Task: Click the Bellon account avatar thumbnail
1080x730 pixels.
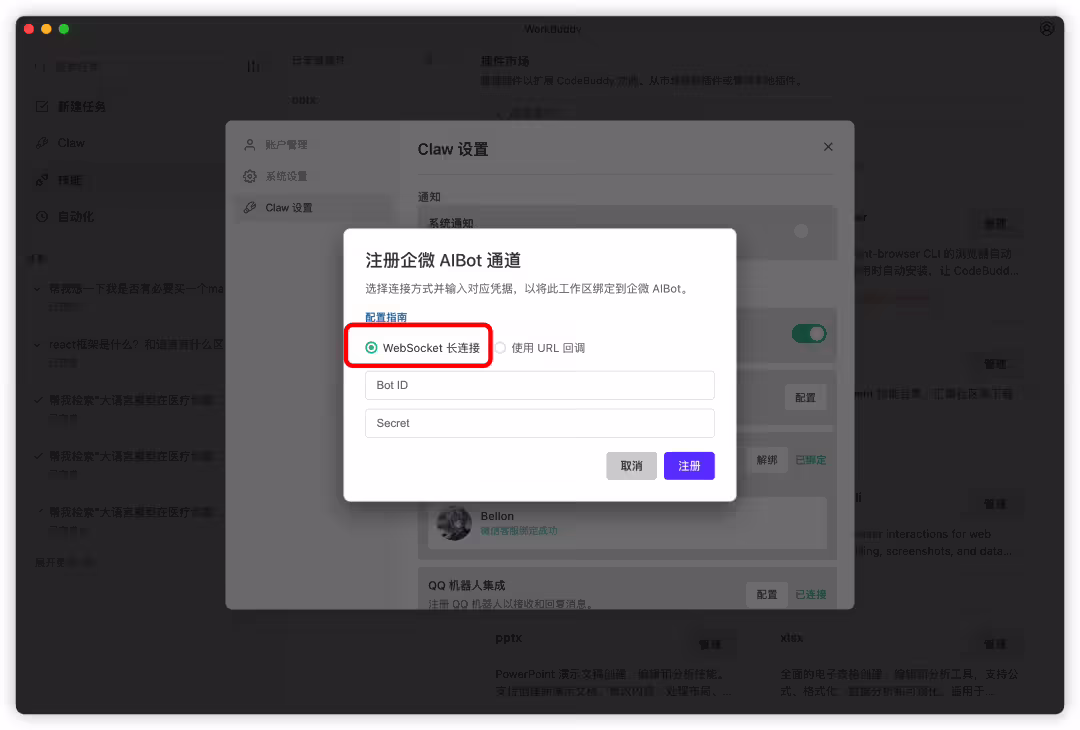Action: [454, 523]
